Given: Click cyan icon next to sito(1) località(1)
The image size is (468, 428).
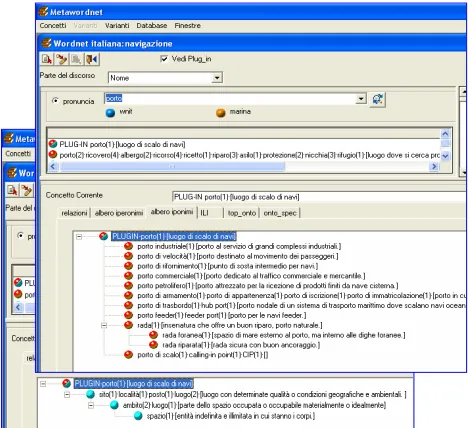Looking at the screenshot, I should pyautogui.click(x=90, y=394).
